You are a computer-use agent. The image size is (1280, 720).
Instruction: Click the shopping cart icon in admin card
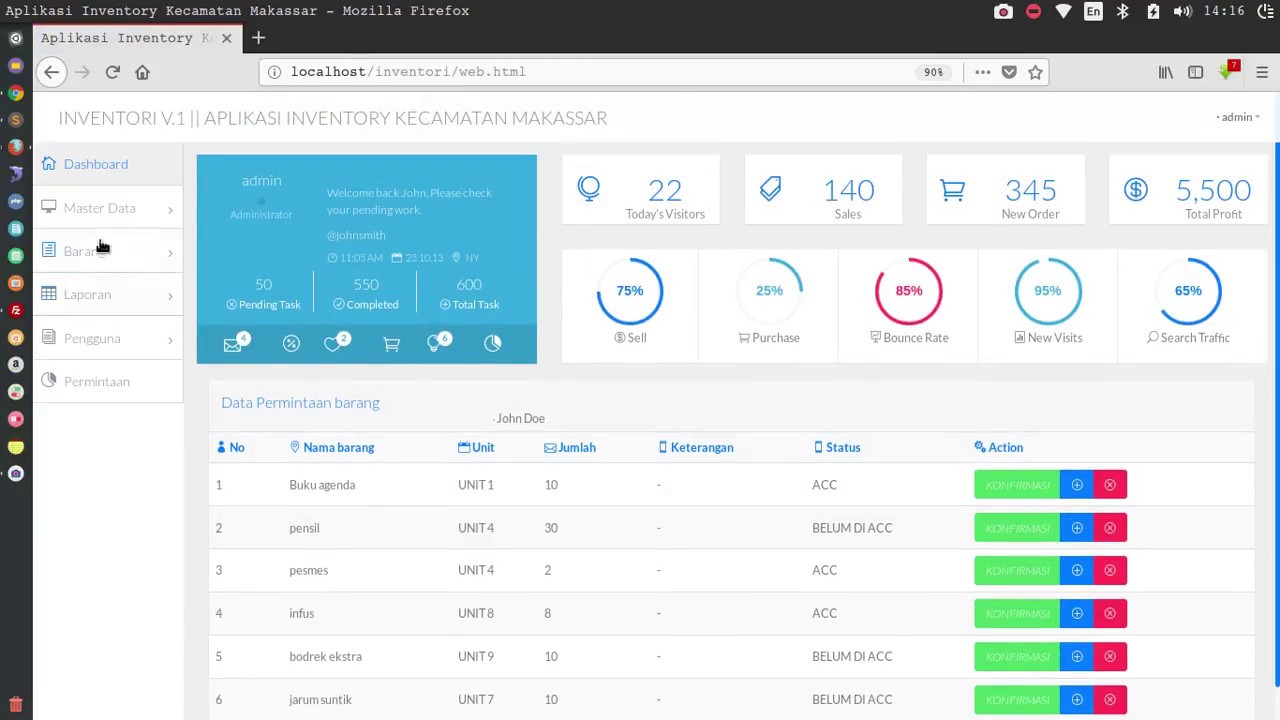tap(391, 344)
